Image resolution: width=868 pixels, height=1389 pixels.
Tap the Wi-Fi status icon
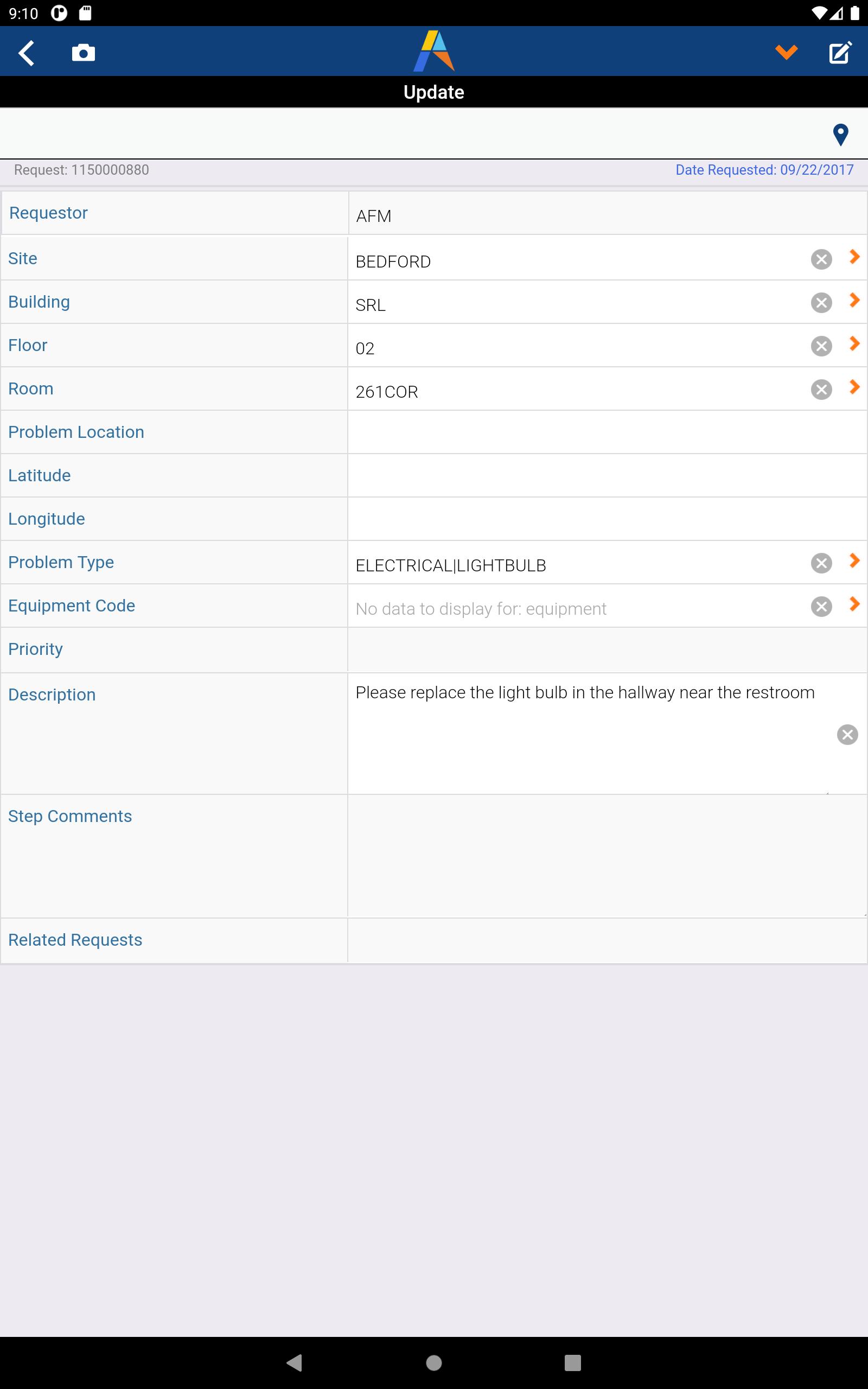819,13
